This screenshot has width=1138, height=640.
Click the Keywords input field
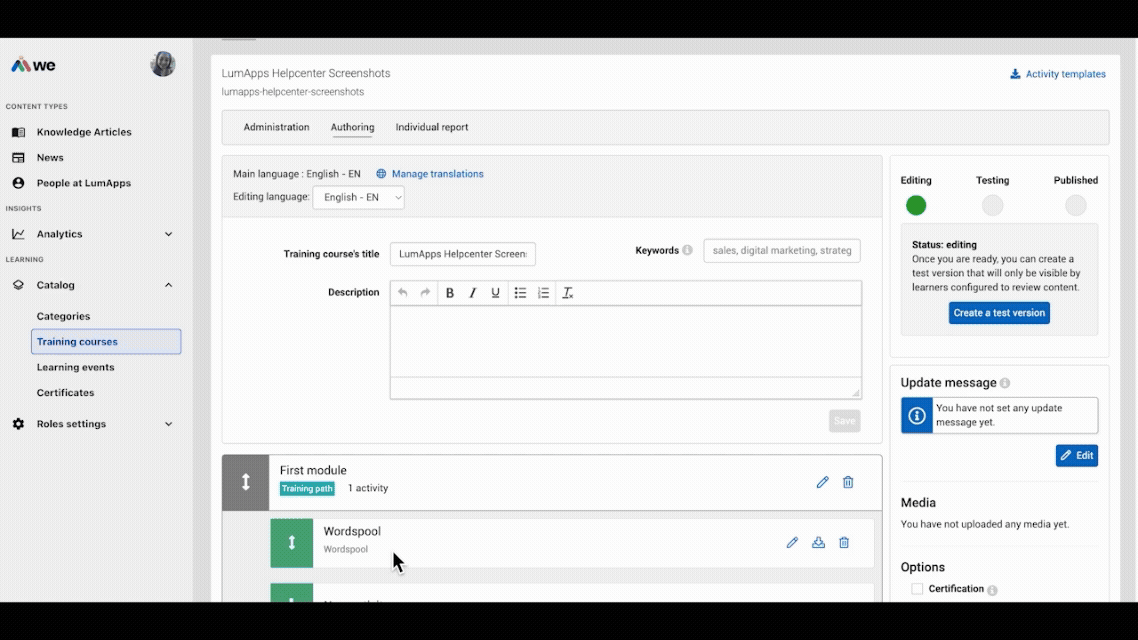coord(782,250)
